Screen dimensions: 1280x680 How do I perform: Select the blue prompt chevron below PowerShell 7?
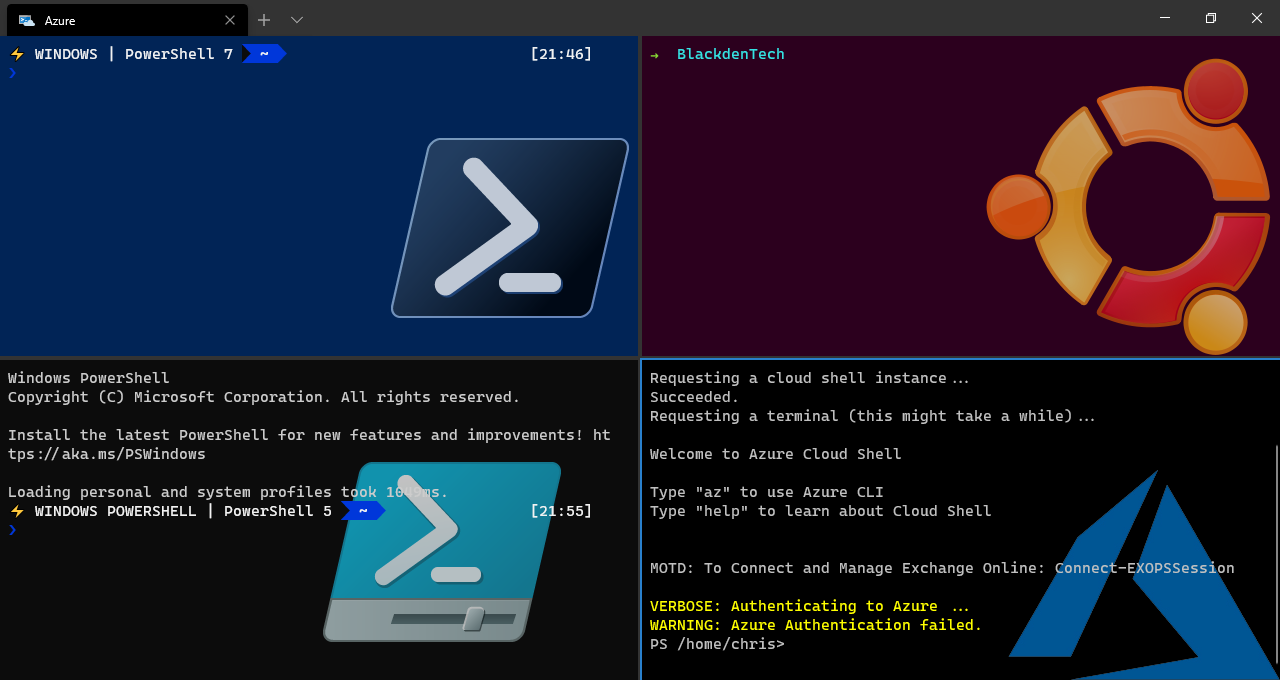click(x=10, y=72)
